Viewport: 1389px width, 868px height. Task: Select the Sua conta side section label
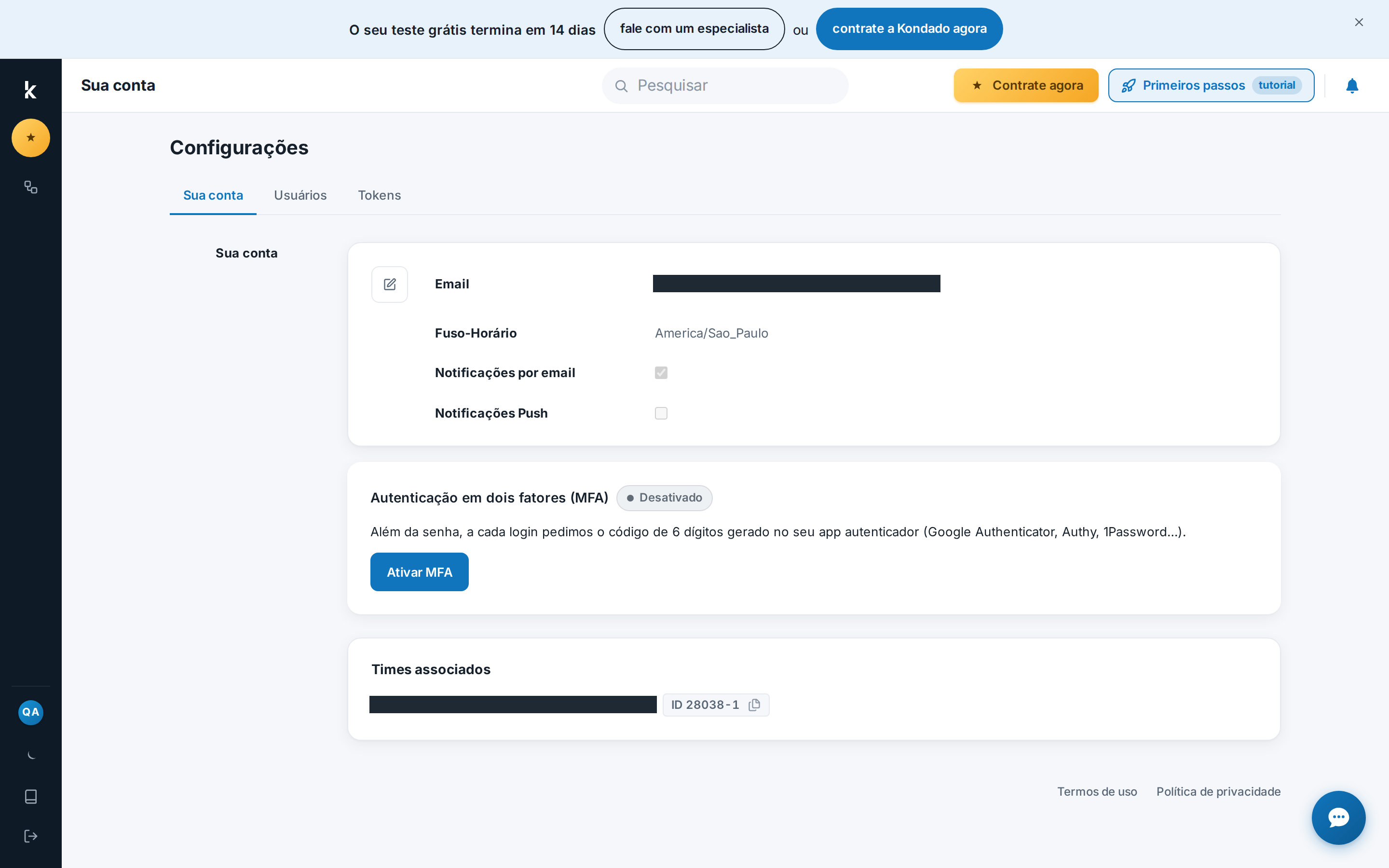click(x=246, y=253)
